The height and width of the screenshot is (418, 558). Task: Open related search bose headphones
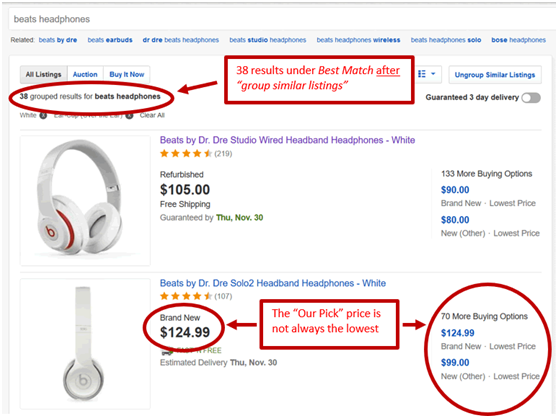518,40
